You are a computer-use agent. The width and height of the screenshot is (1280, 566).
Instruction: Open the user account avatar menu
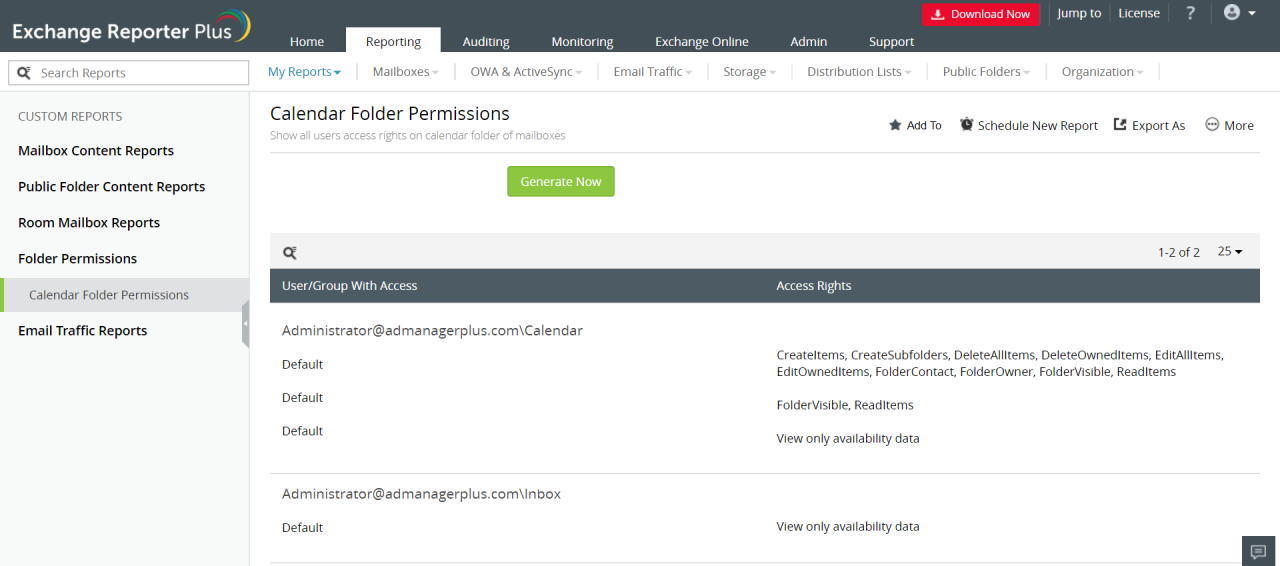pos(1239,13)
